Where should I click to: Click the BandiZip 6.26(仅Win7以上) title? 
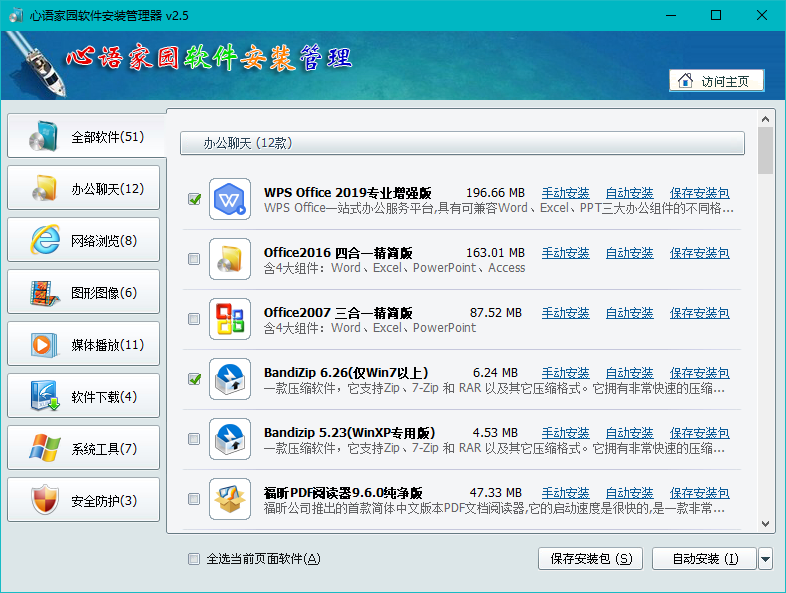346,373
